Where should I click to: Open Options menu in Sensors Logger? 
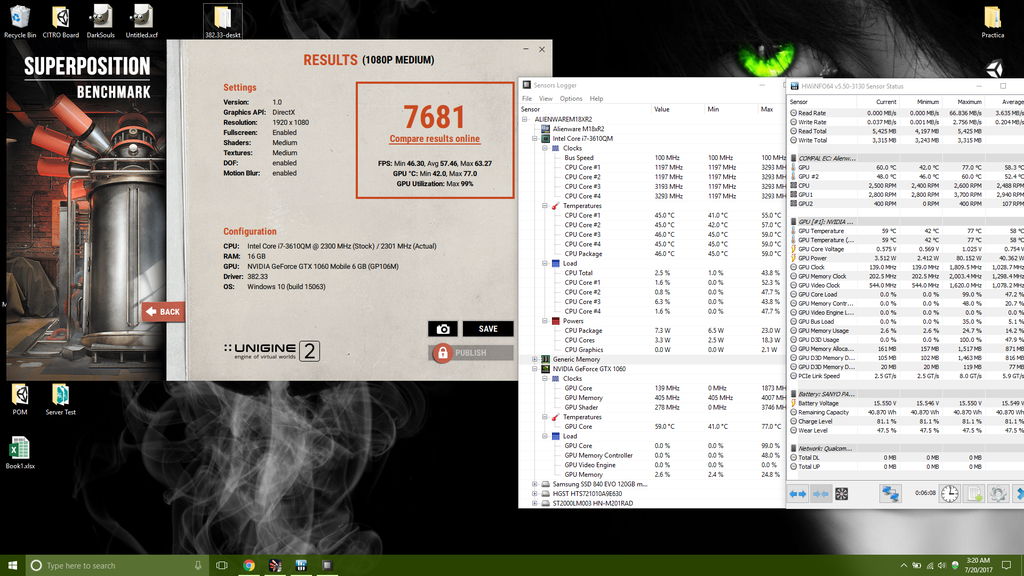point(571,99)
